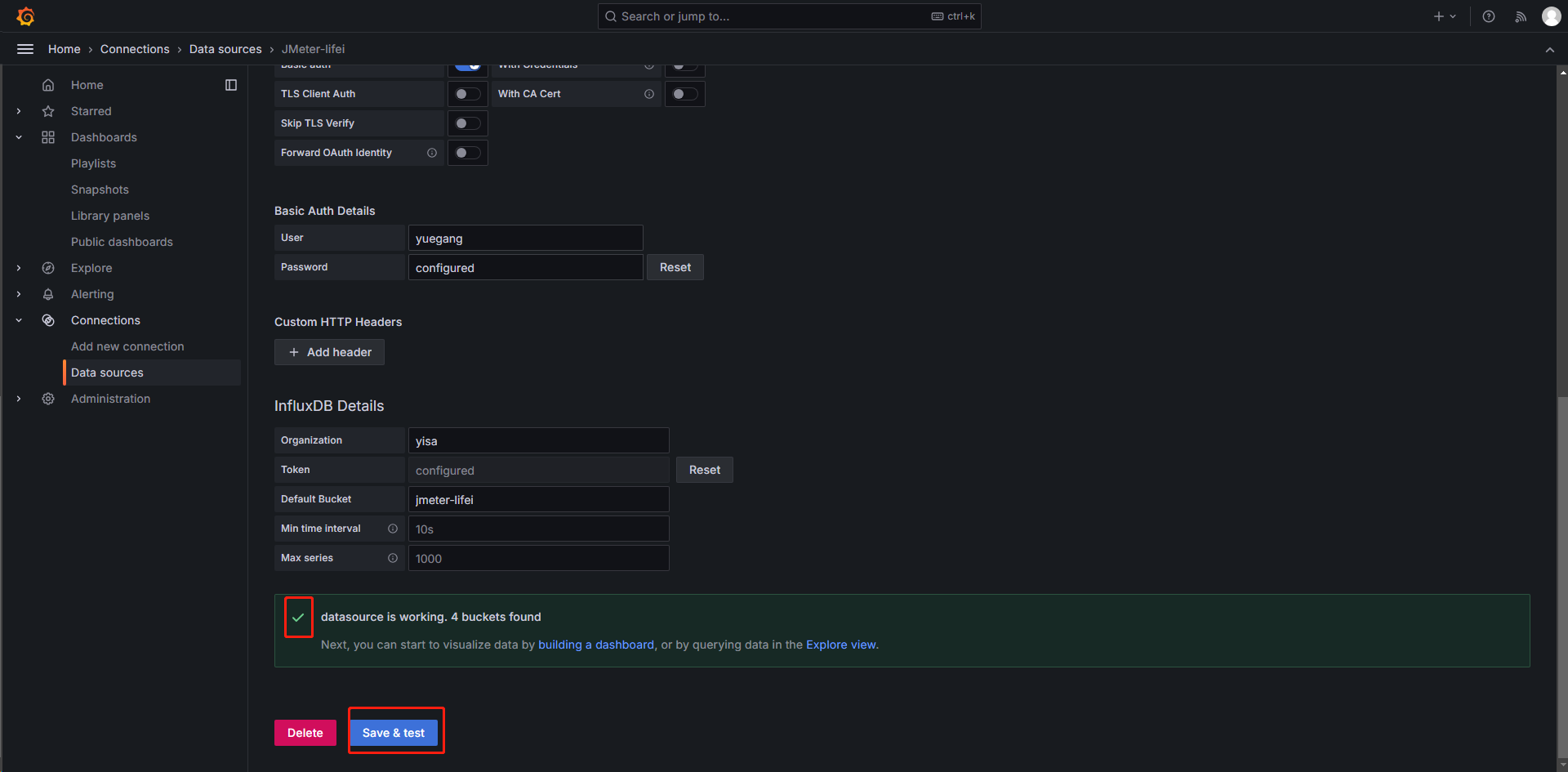Toggle the TLS Client Auth switch
The width and height of the screenshot is (1568, 772).
click(468, 94)
